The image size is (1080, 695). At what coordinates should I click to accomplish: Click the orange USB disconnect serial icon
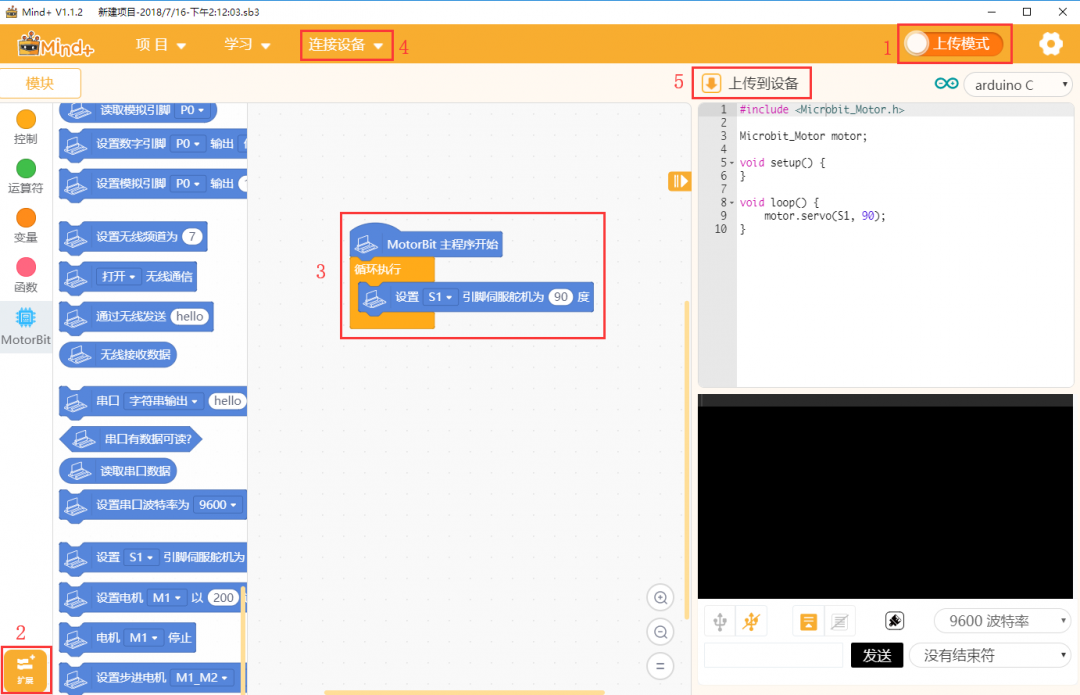[752, 621]
